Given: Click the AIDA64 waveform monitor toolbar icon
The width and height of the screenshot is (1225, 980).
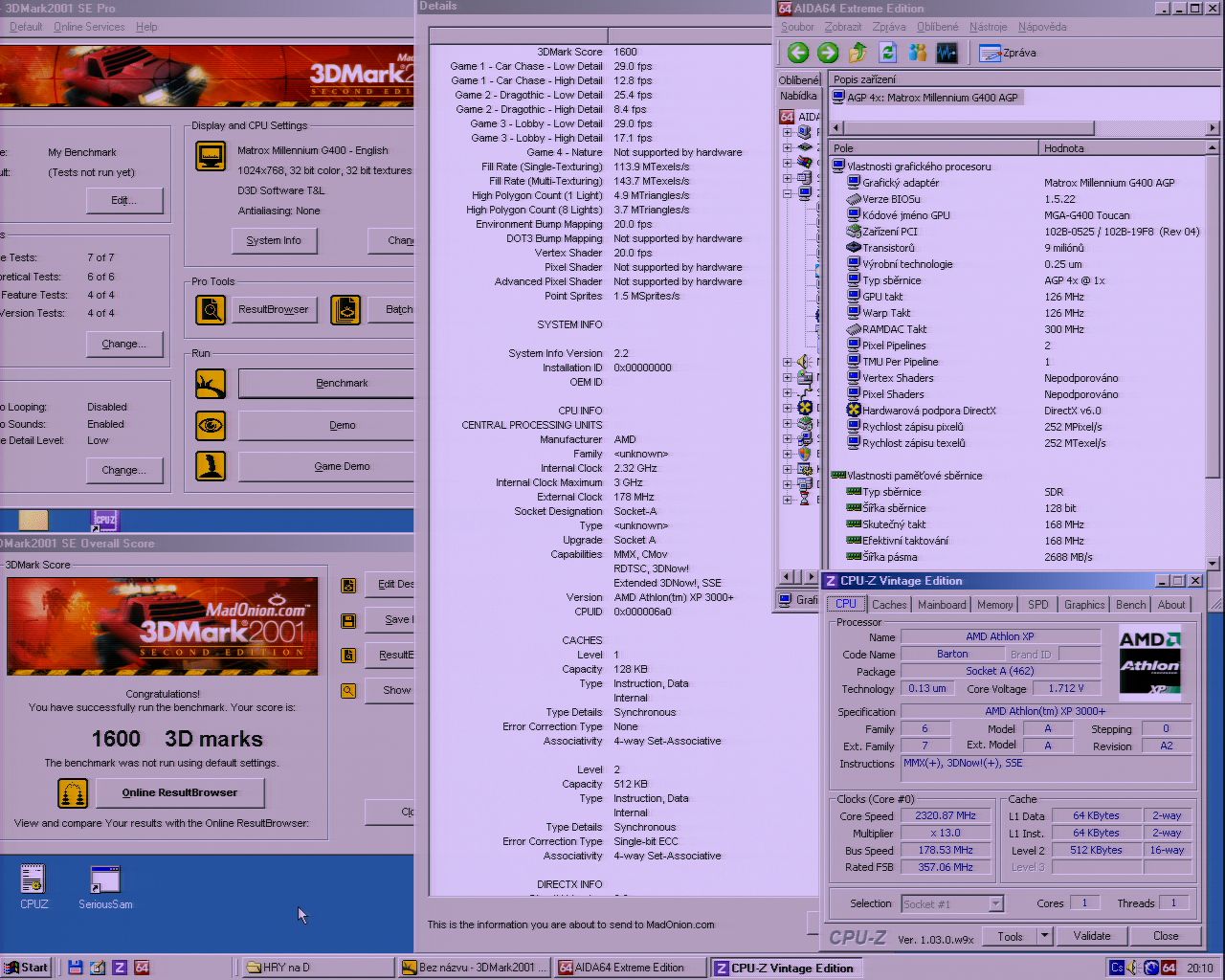Looking at the screenshot, I should click(947, 53).
